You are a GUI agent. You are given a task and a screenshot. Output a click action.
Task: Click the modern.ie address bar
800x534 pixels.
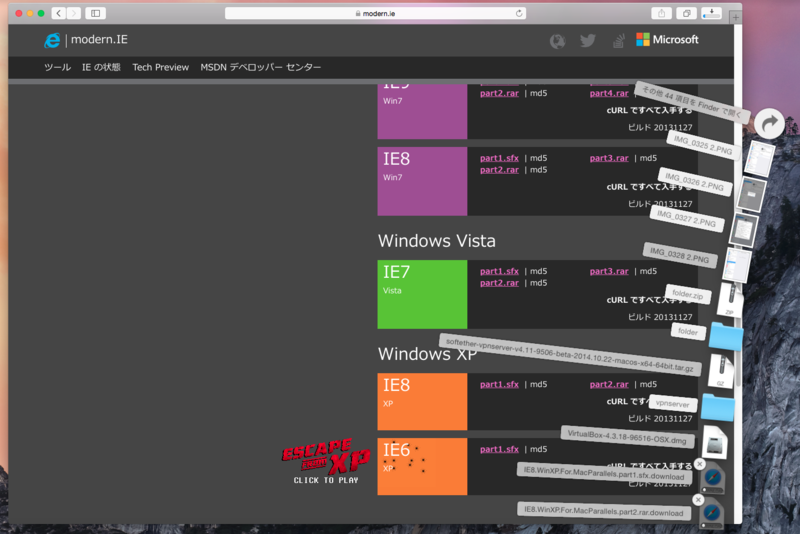click(x=376, y=13)
